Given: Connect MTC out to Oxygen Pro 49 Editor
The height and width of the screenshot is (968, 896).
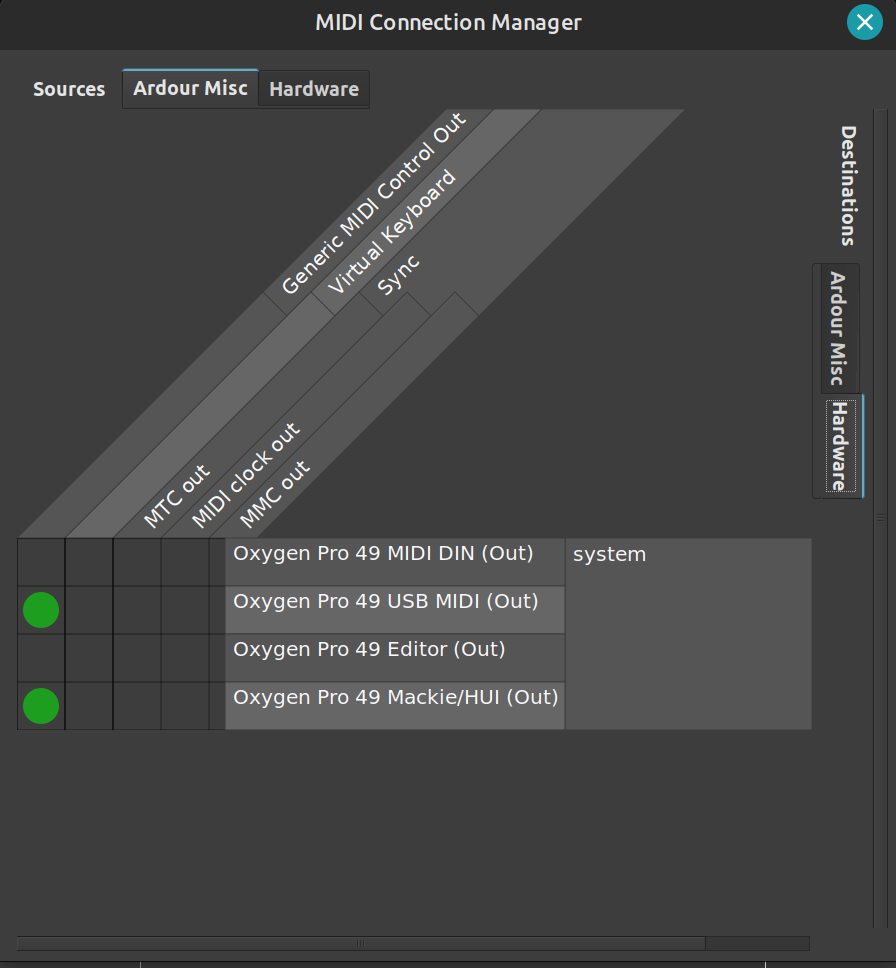Looking at the screenshot, I should (137, 658).
